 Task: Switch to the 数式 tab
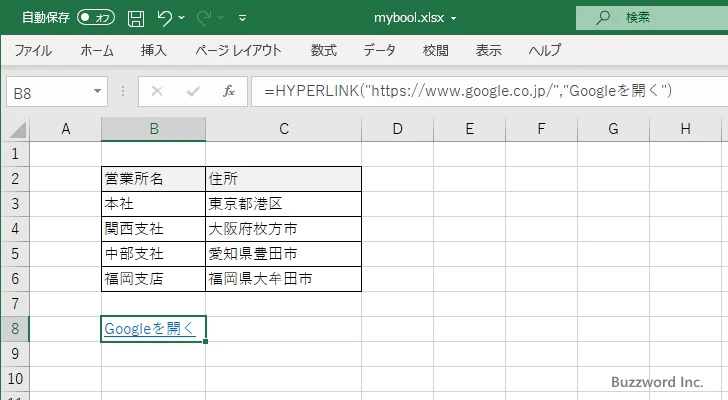point(324,50)
